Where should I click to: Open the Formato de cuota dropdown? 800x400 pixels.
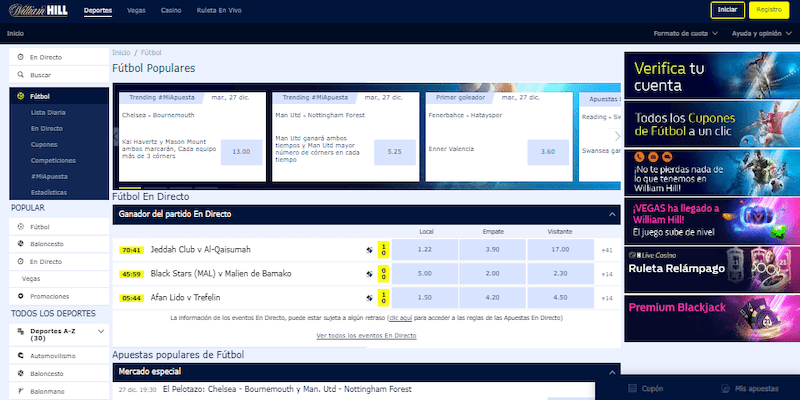click(686, 34)
